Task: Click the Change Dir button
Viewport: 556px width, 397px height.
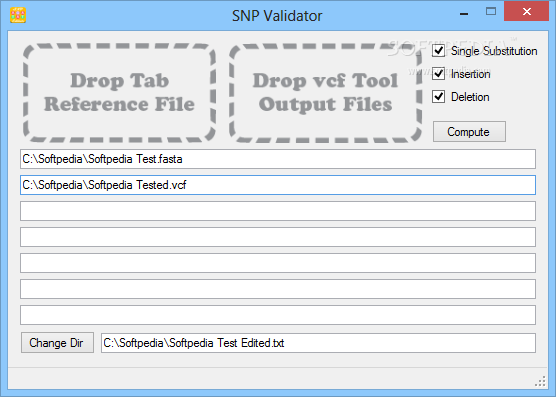Action: 57,343
